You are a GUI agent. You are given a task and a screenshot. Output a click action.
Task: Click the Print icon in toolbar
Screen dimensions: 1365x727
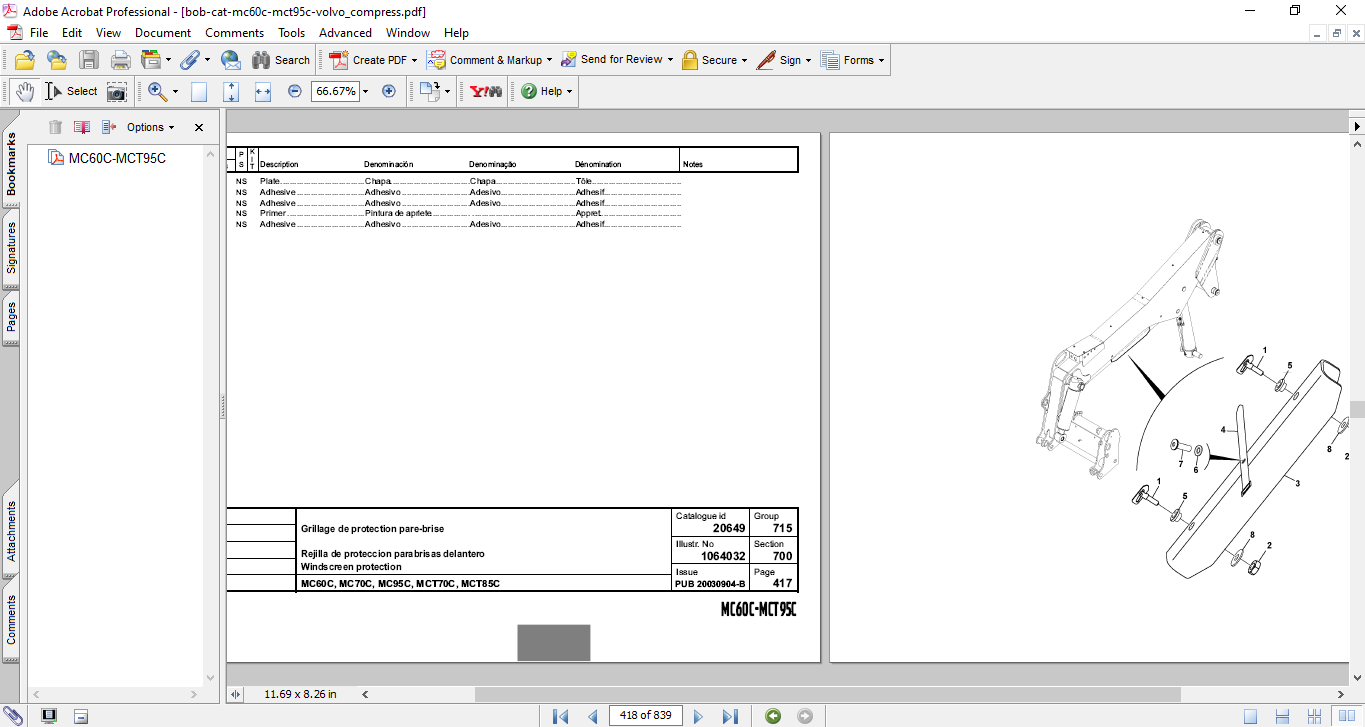(120, 60)
